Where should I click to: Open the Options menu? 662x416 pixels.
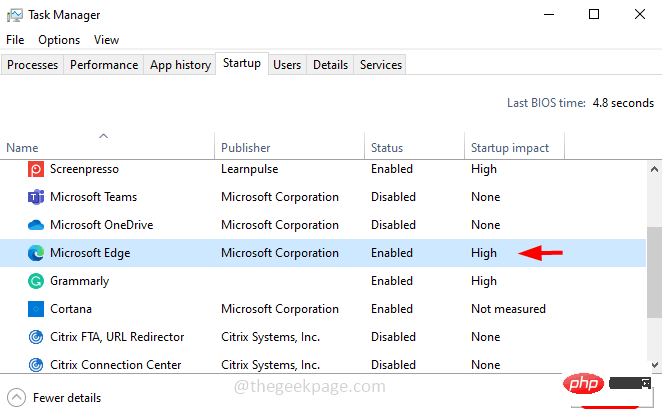coord(59,40)
